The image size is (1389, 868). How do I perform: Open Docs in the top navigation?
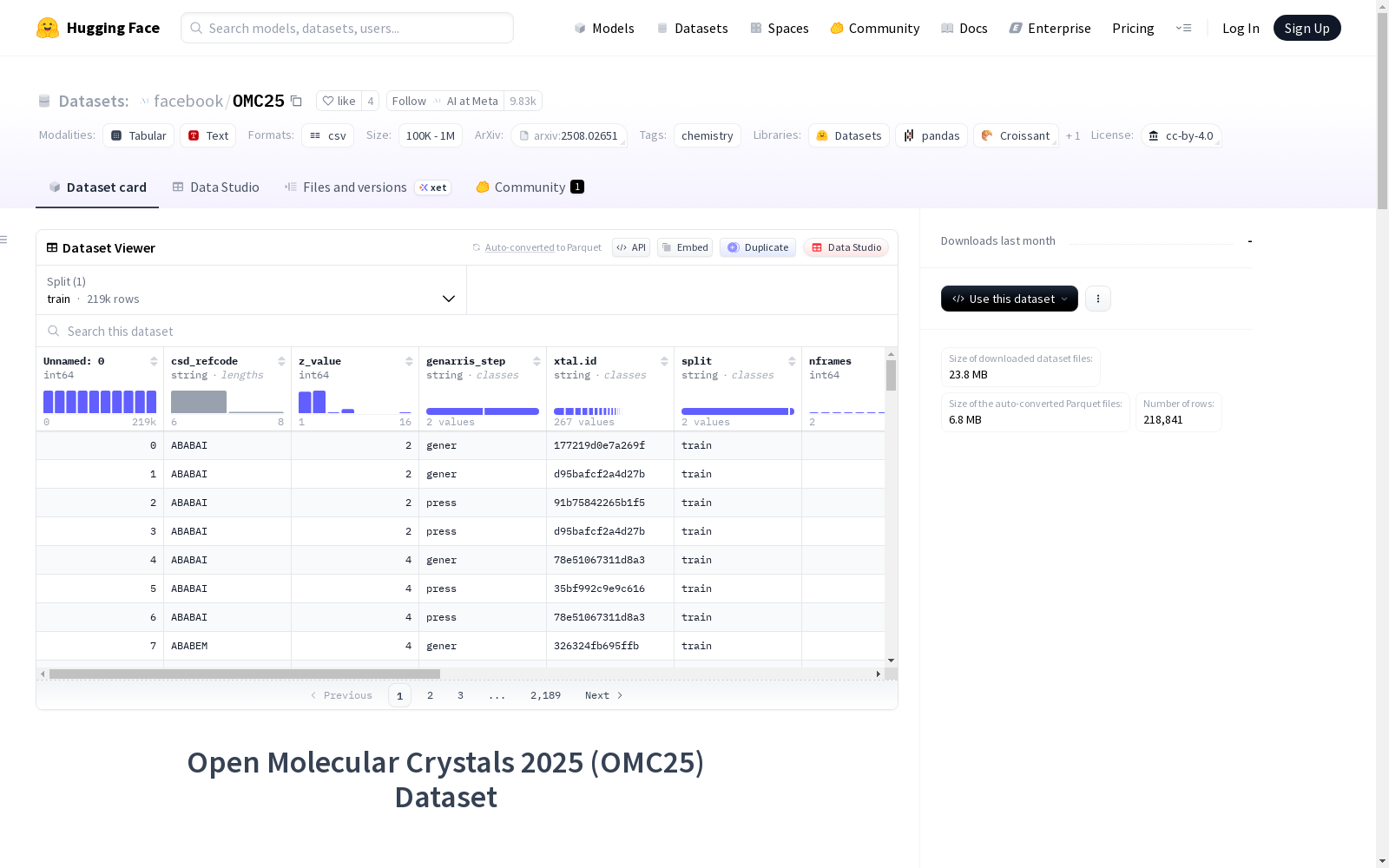(964, 28)
